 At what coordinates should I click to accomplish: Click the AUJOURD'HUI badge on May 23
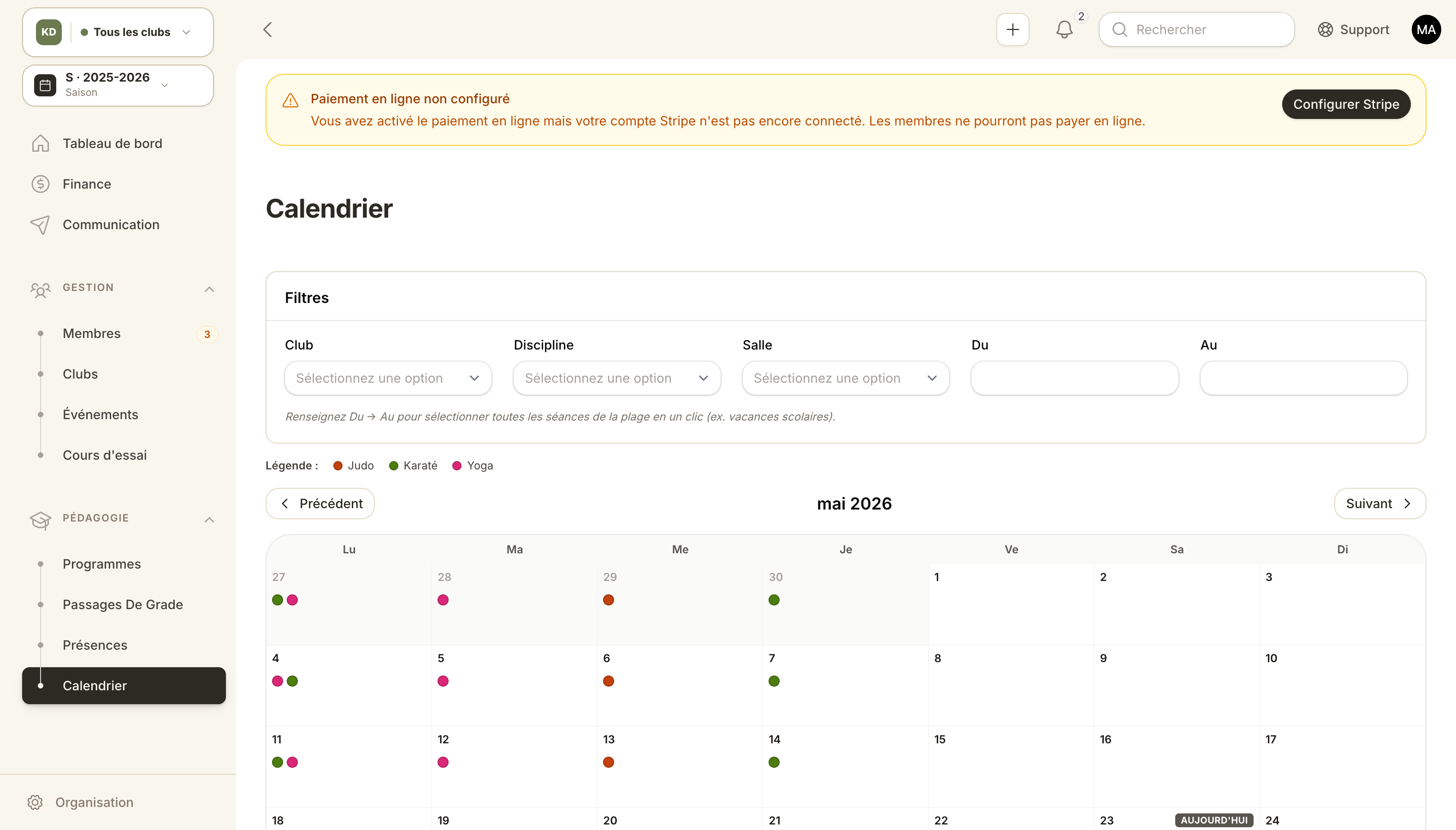(x=1214, y=820)
